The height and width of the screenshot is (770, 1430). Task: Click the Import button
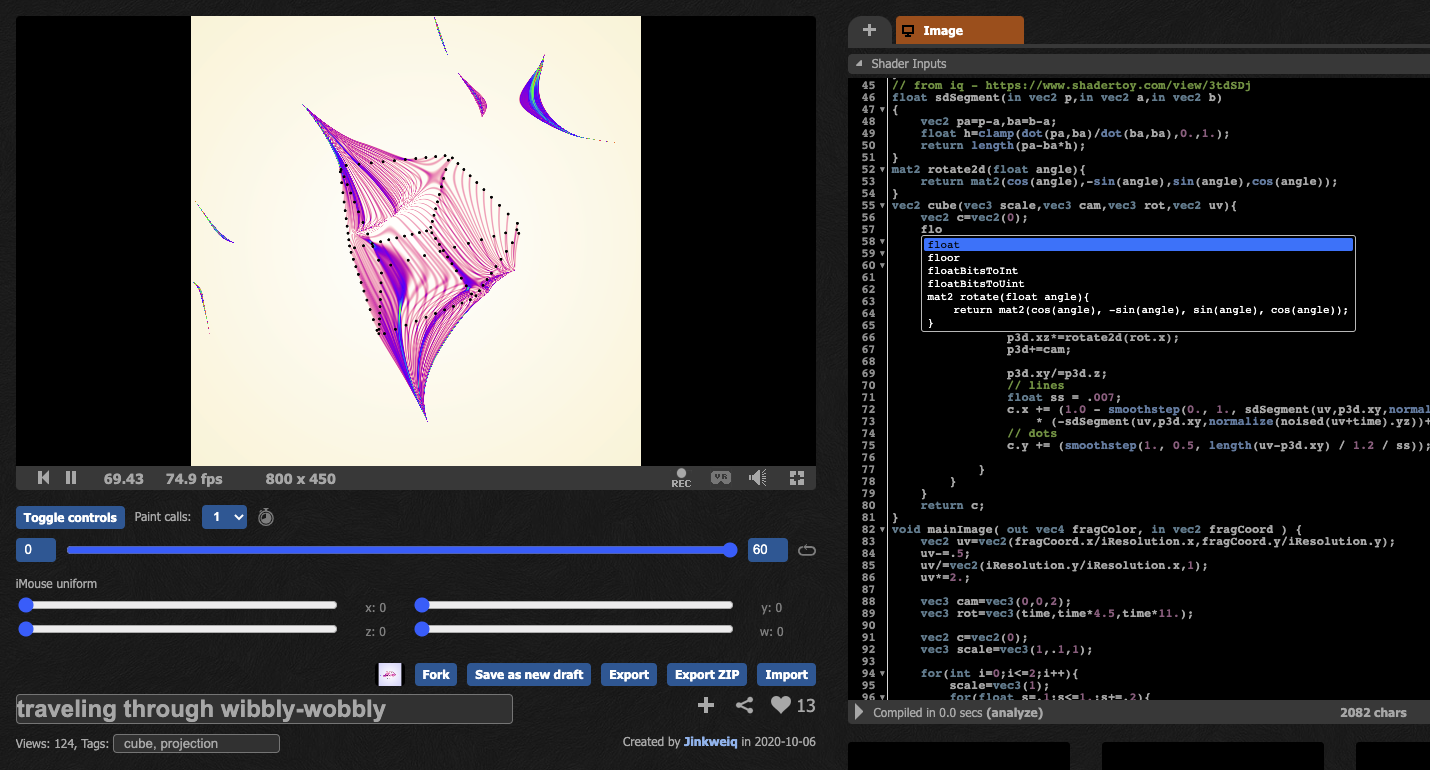pos(786,674)
